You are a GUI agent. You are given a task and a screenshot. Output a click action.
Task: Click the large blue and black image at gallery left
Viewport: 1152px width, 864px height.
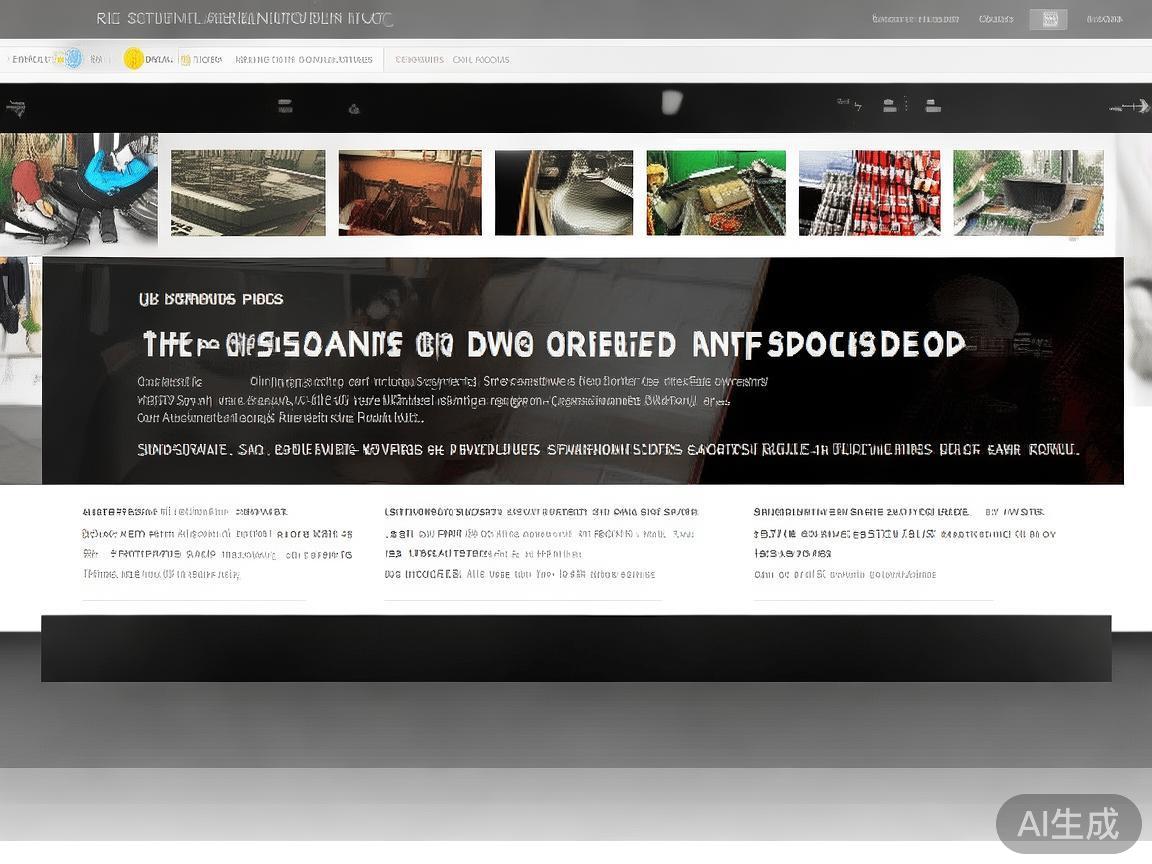pyautogui.click(x=79, y=190)
